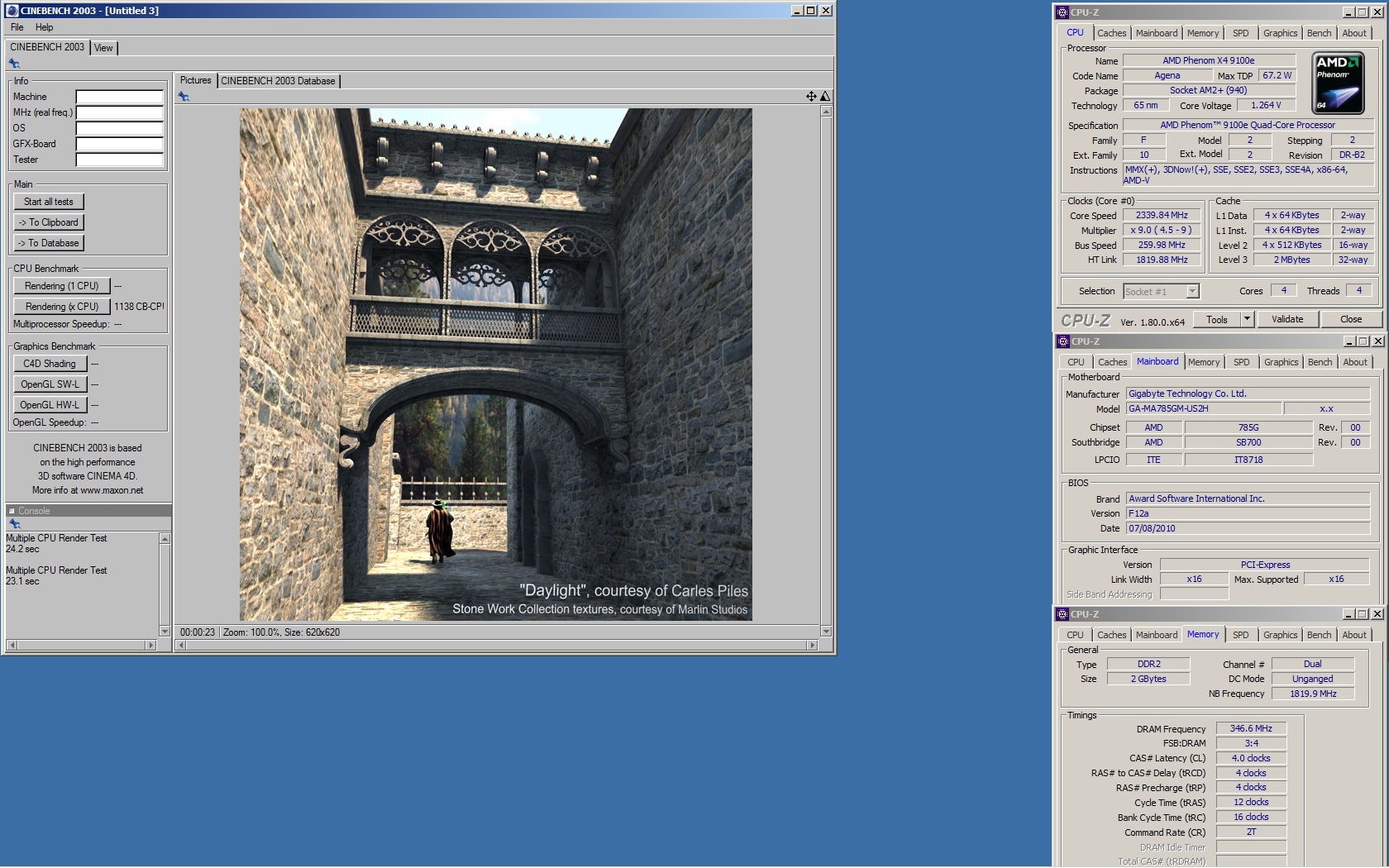Click the Console scroll-right arrow
Image resolution: width=1389 pixels, height=868 pixels.
[150, 645]
